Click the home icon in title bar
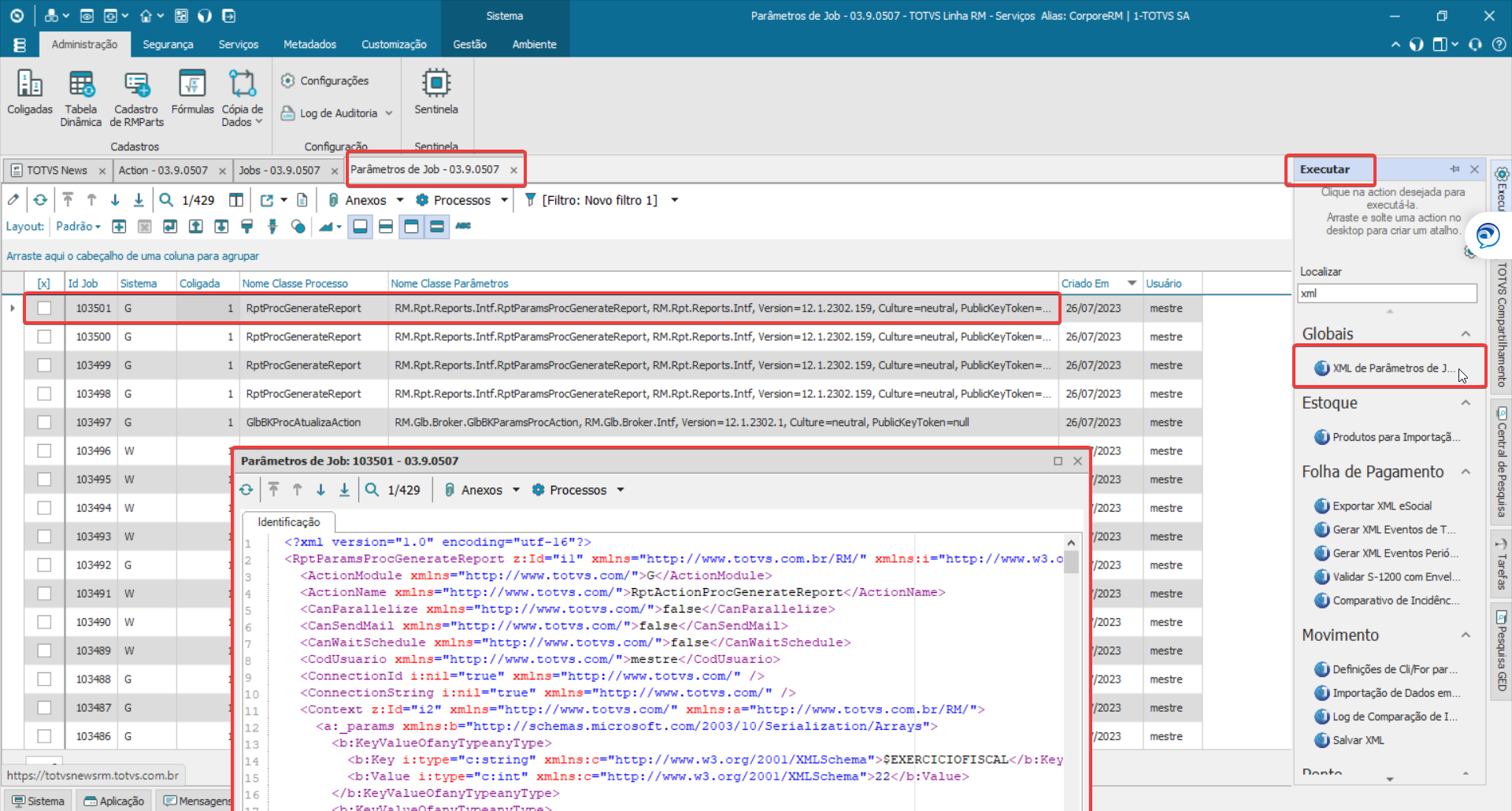 pyautogui.click(x=146, y=16)
